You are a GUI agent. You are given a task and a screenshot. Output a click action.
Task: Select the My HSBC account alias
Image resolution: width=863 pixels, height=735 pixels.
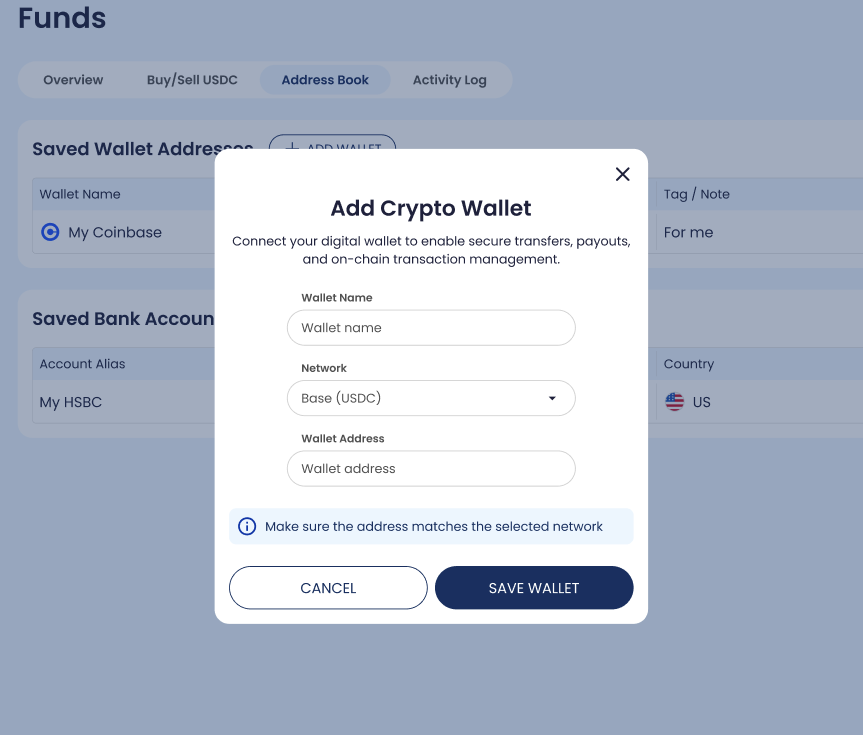(x=71, y=402)
